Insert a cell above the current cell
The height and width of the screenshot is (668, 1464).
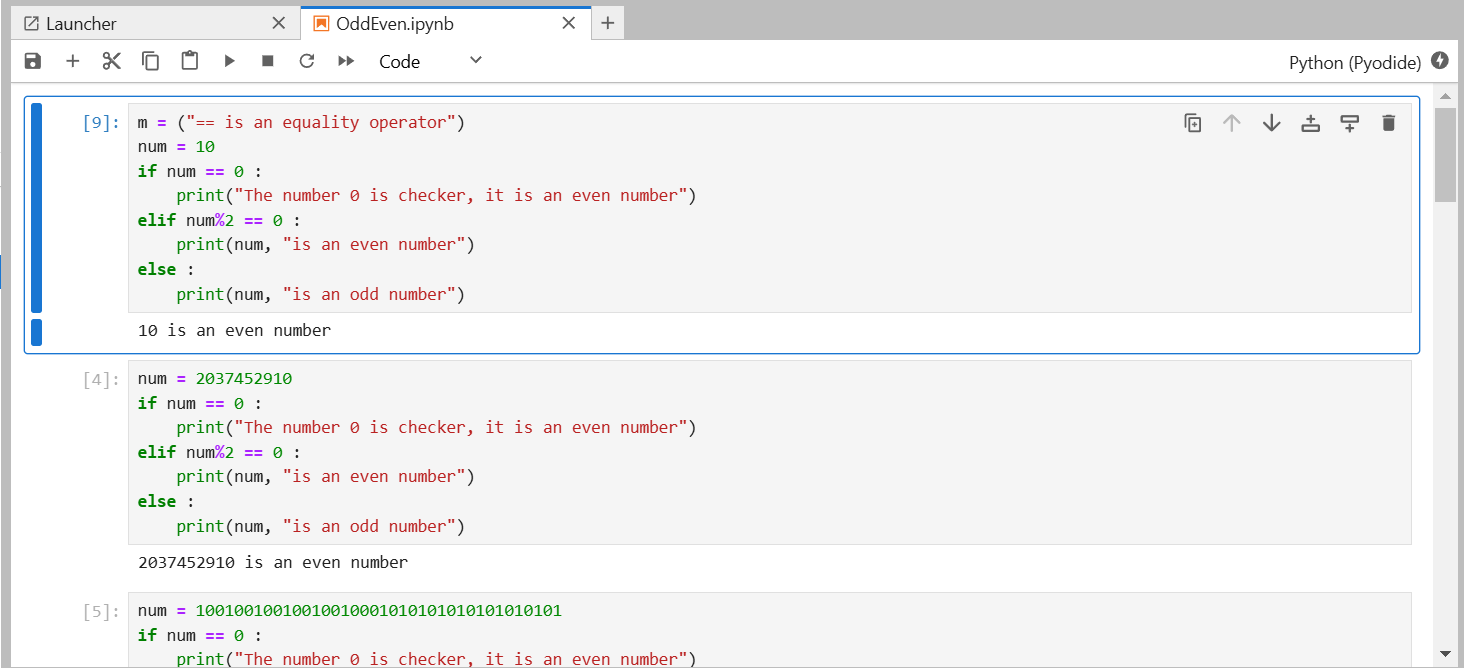coord(1310,123)
